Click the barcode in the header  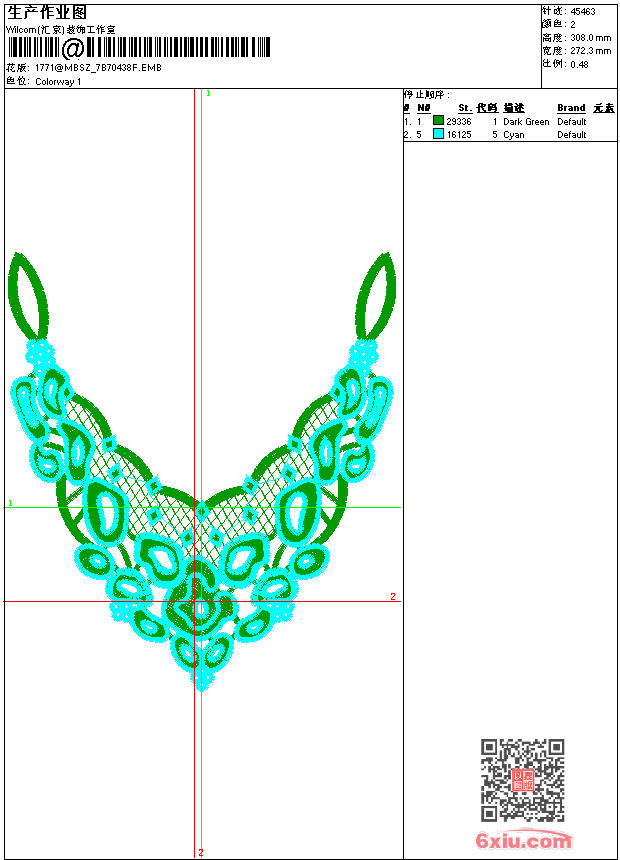140,48
